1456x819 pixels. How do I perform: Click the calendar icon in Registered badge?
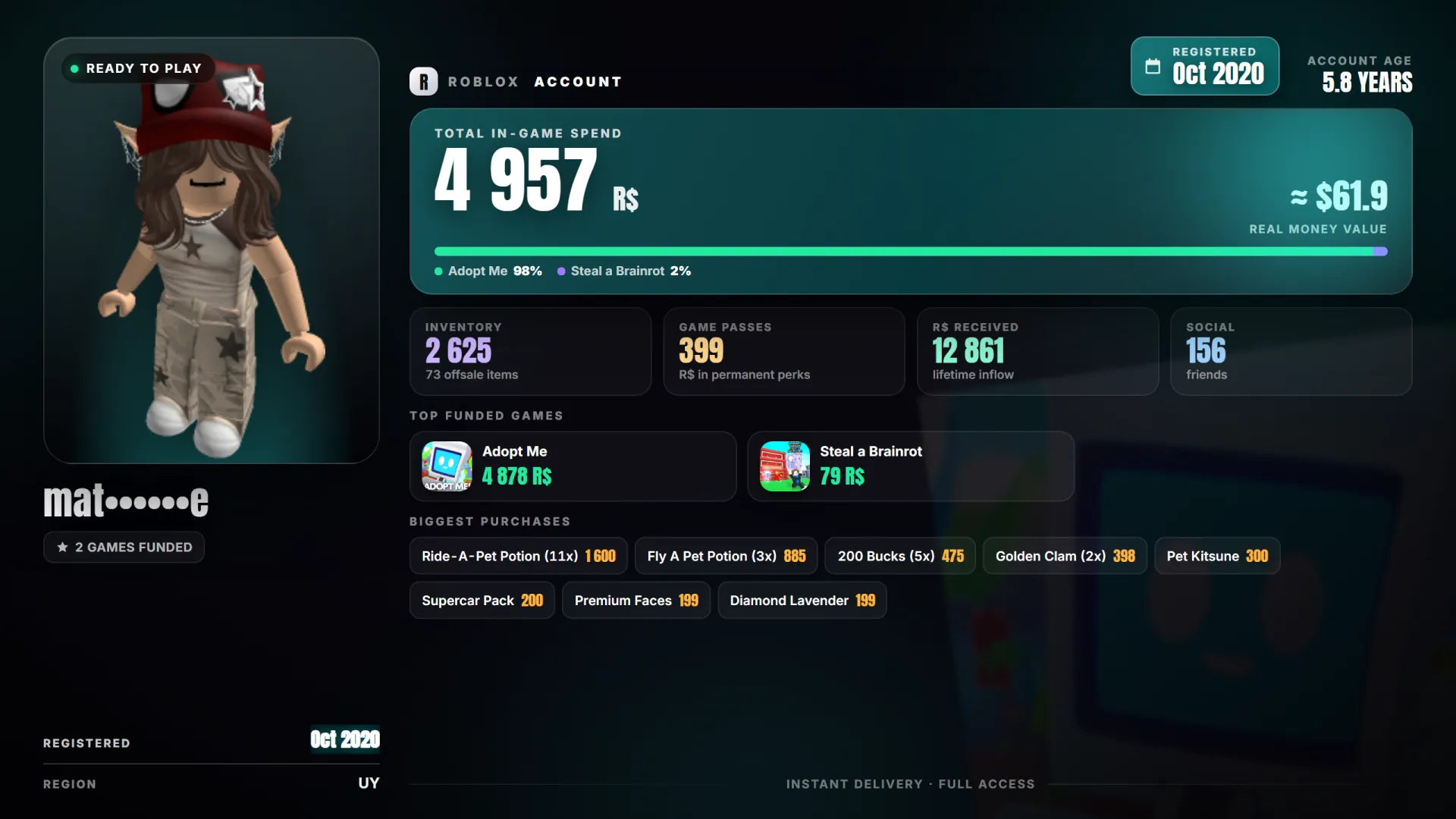pyautogui.click(x=1152, y=66)
